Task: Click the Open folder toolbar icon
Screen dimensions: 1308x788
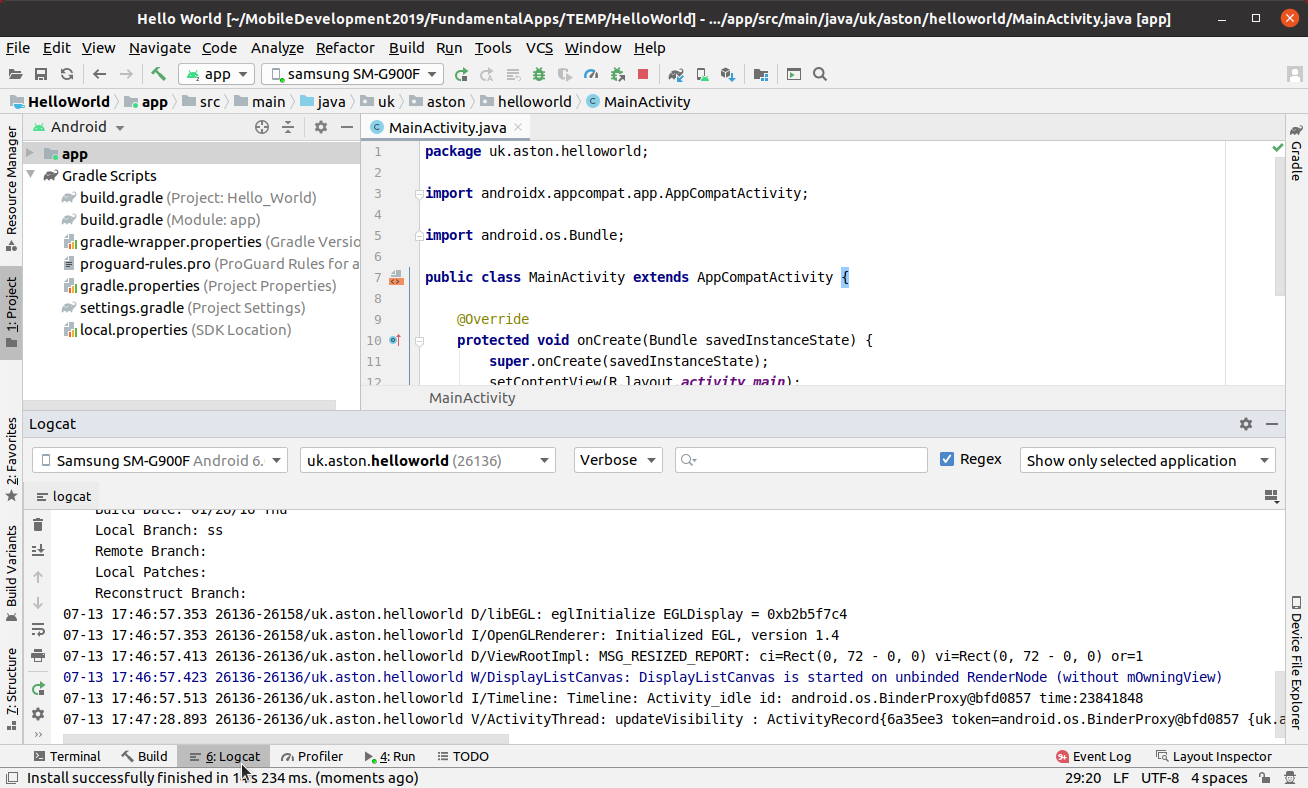Action: pos(15,74)
